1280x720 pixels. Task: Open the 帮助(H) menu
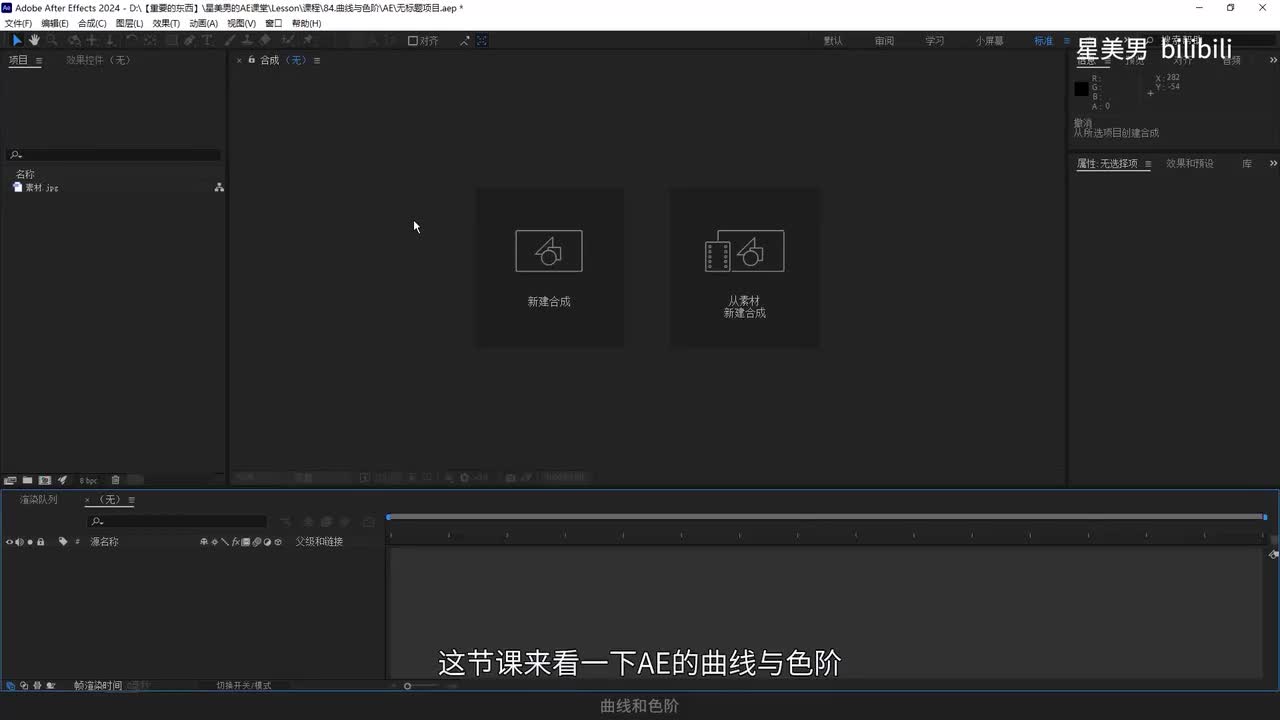306,23
